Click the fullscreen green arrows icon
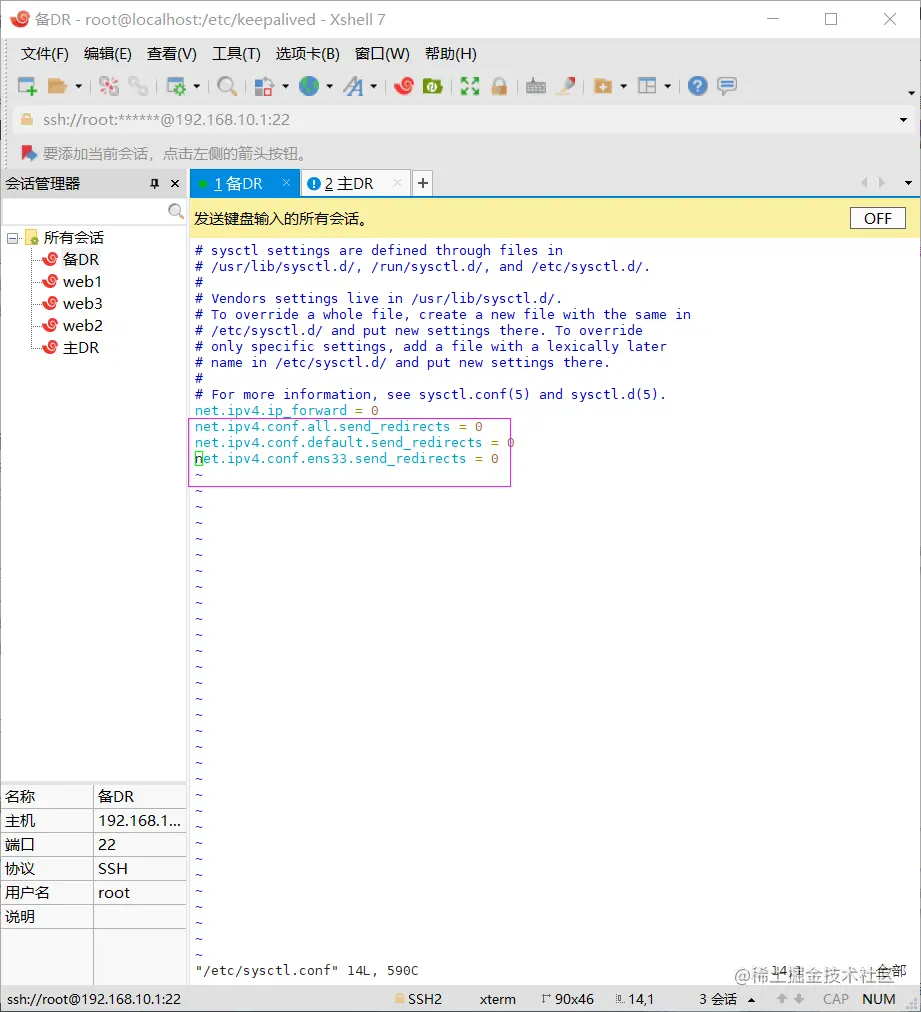 tap(469, 86)
